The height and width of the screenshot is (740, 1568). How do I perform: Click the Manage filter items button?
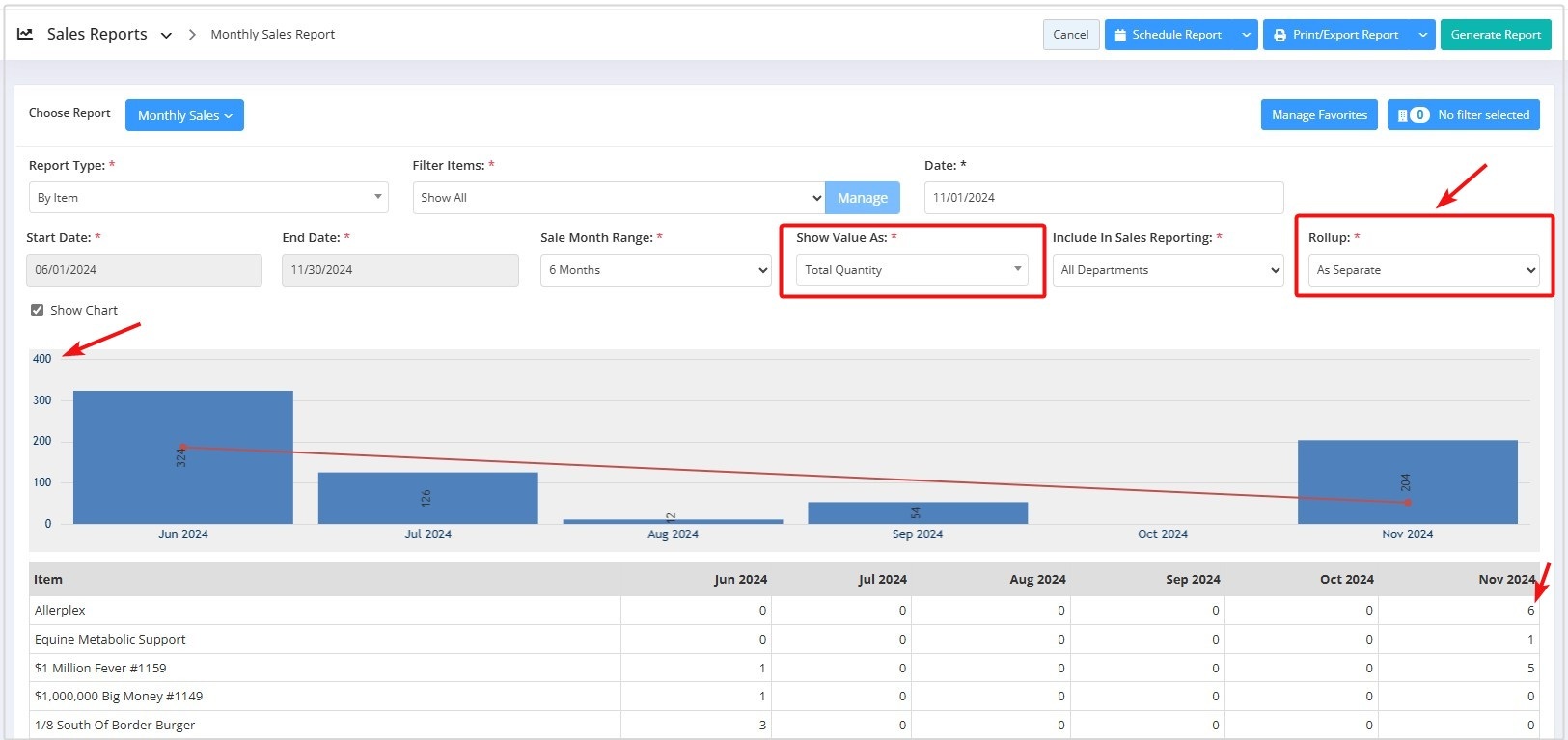click(863, 197)
